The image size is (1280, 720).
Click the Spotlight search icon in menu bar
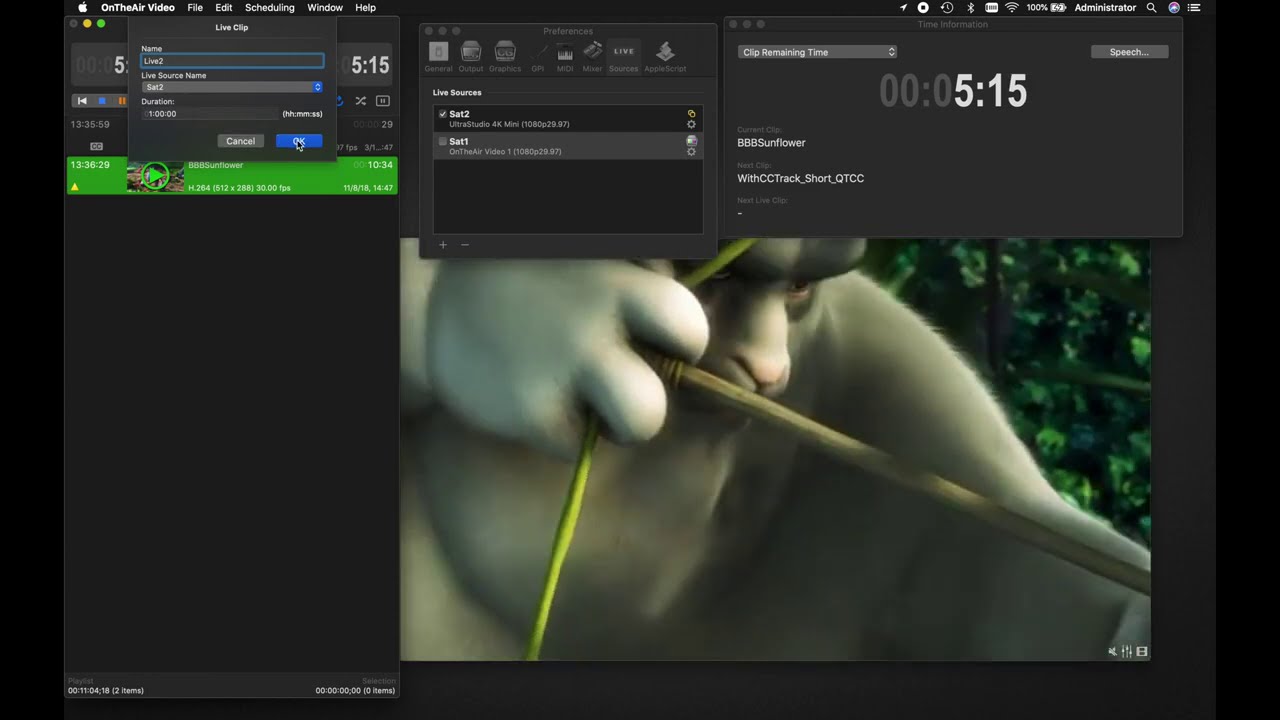1152,8
